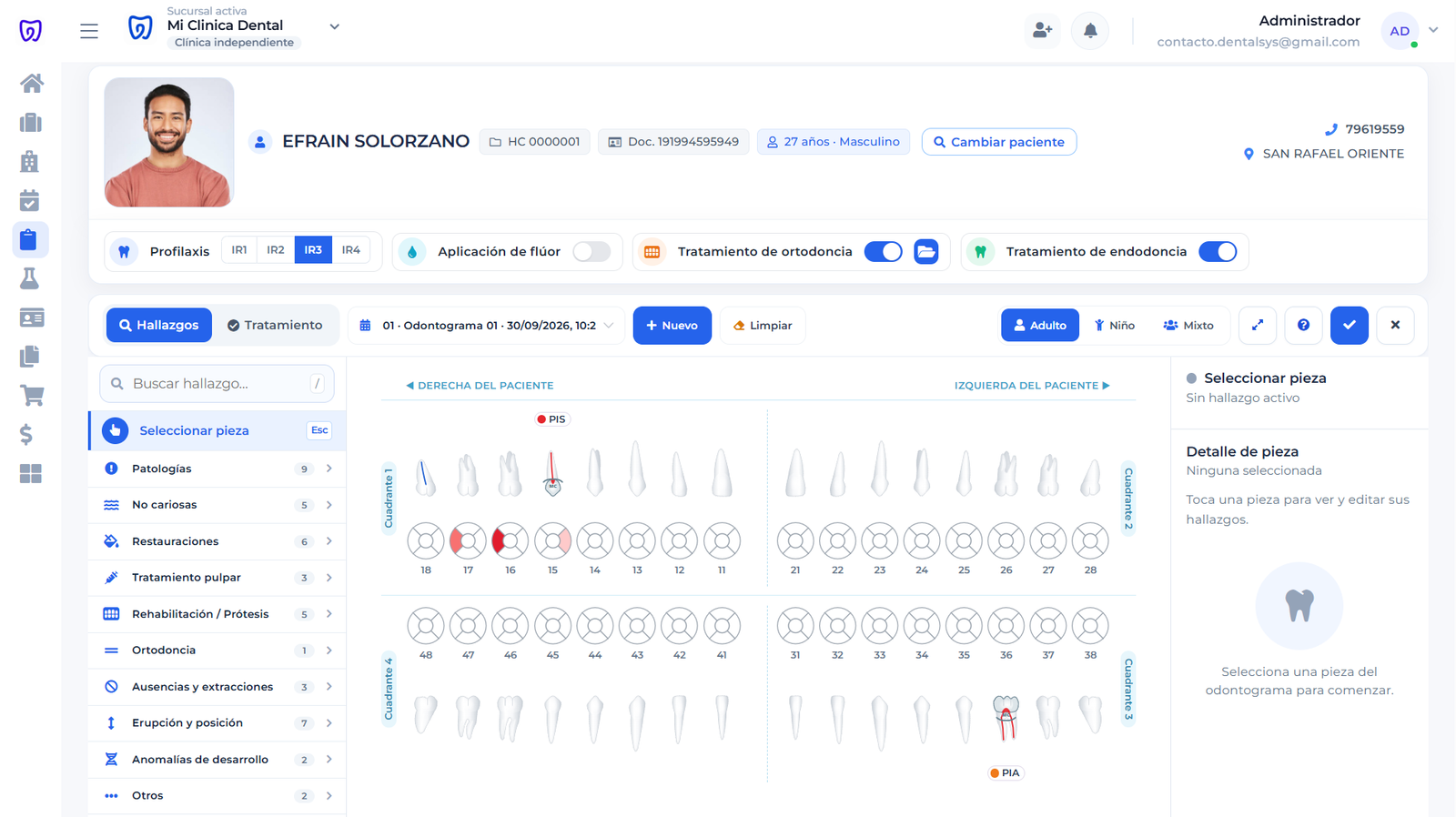Screen dimensions: 1456x817
Task: Open the odontogram date dropdown
Action: point(486,325)
